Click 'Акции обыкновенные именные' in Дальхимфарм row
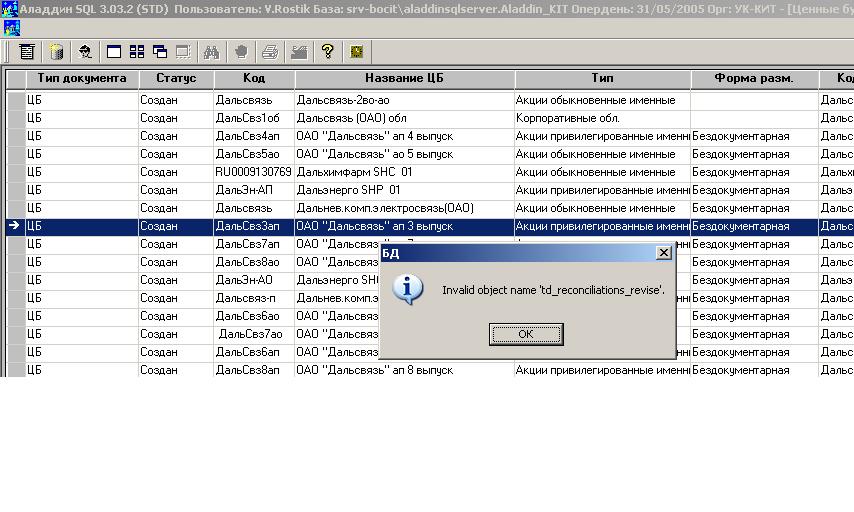The image size is (854, 512). [602, 172]
